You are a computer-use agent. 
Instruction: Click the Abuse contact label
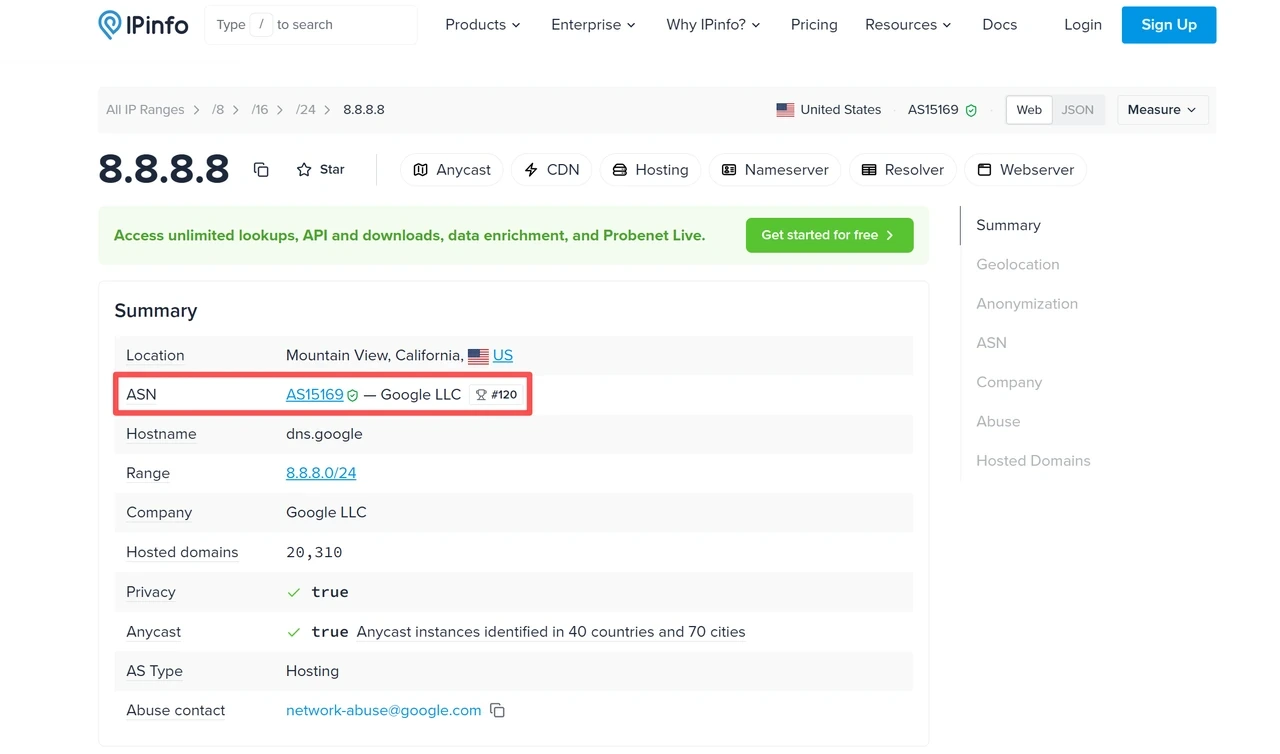(175, 711)
